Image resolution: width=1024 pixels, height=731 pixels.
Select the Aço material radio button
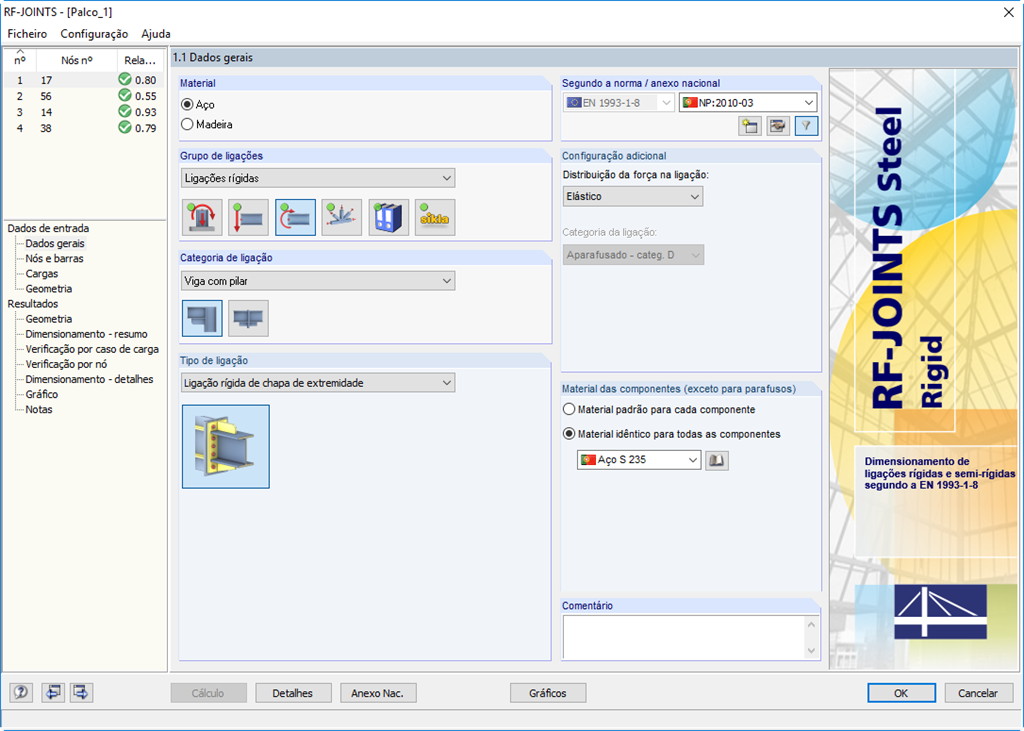click(187, 105)
